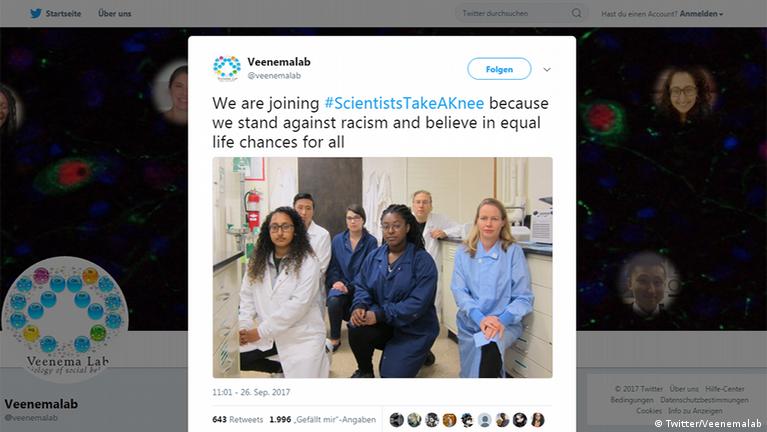
Task: Open the large Veenema Lab profile picture
Action: pyautogui.click(x=65, y=319)
